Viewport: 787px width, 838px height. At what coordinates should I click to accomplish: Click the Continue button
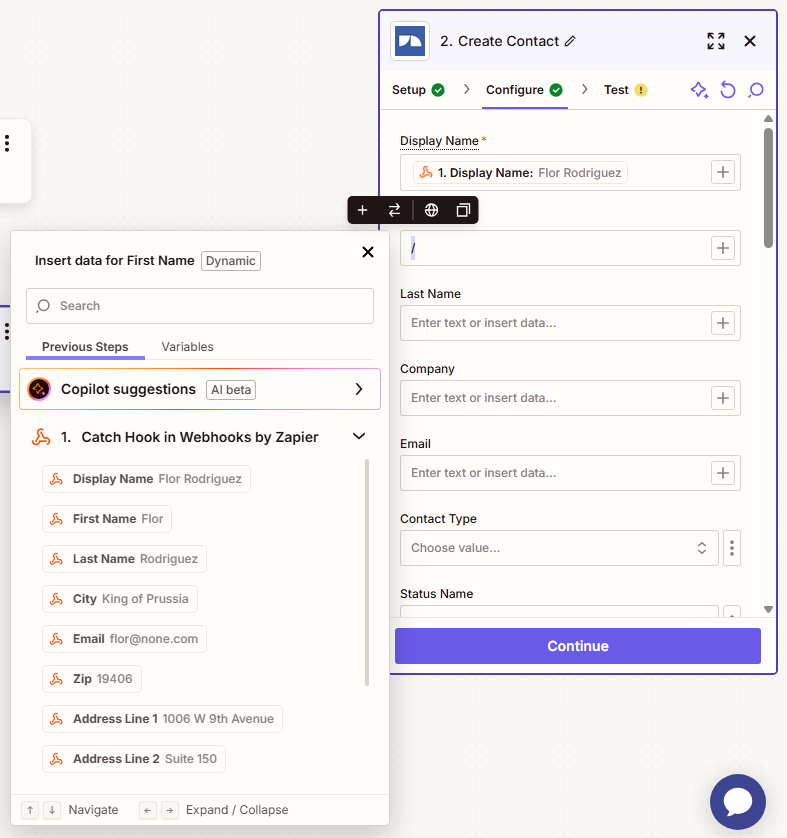[578, 646]
